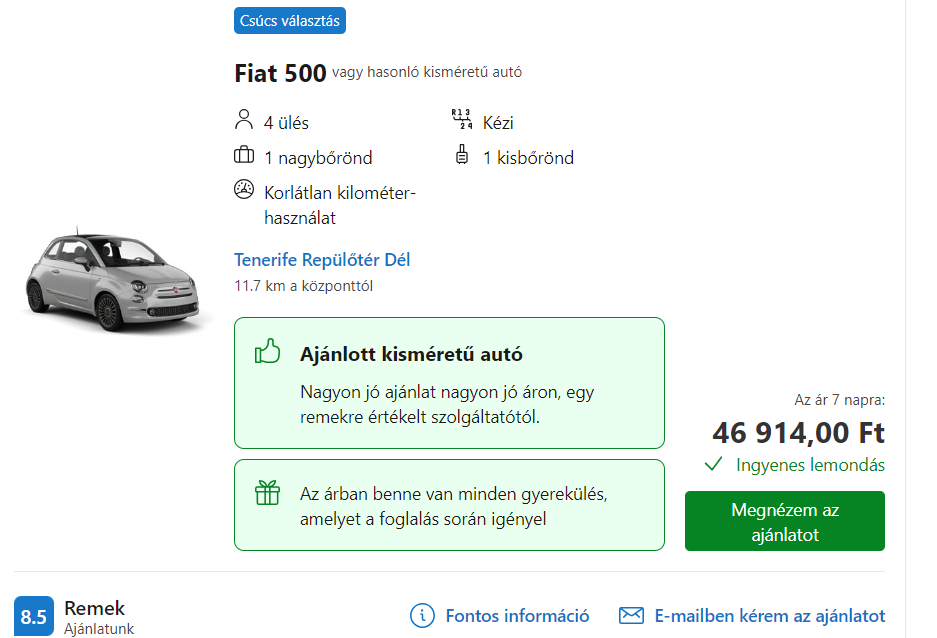Click the 8.5 rating score badge
The image size is (937, 638).
coord(34,616)
